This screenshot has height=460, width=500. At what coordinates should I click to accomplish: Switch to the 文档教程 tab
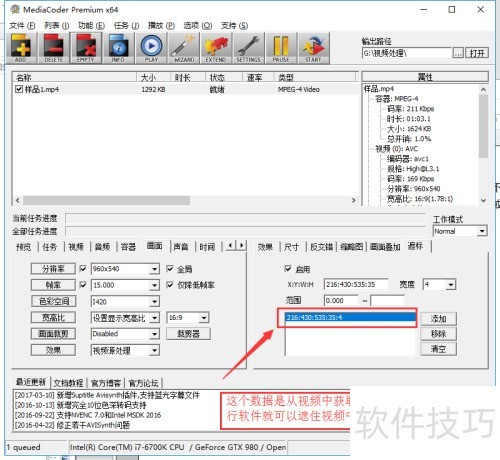point(68,383)
